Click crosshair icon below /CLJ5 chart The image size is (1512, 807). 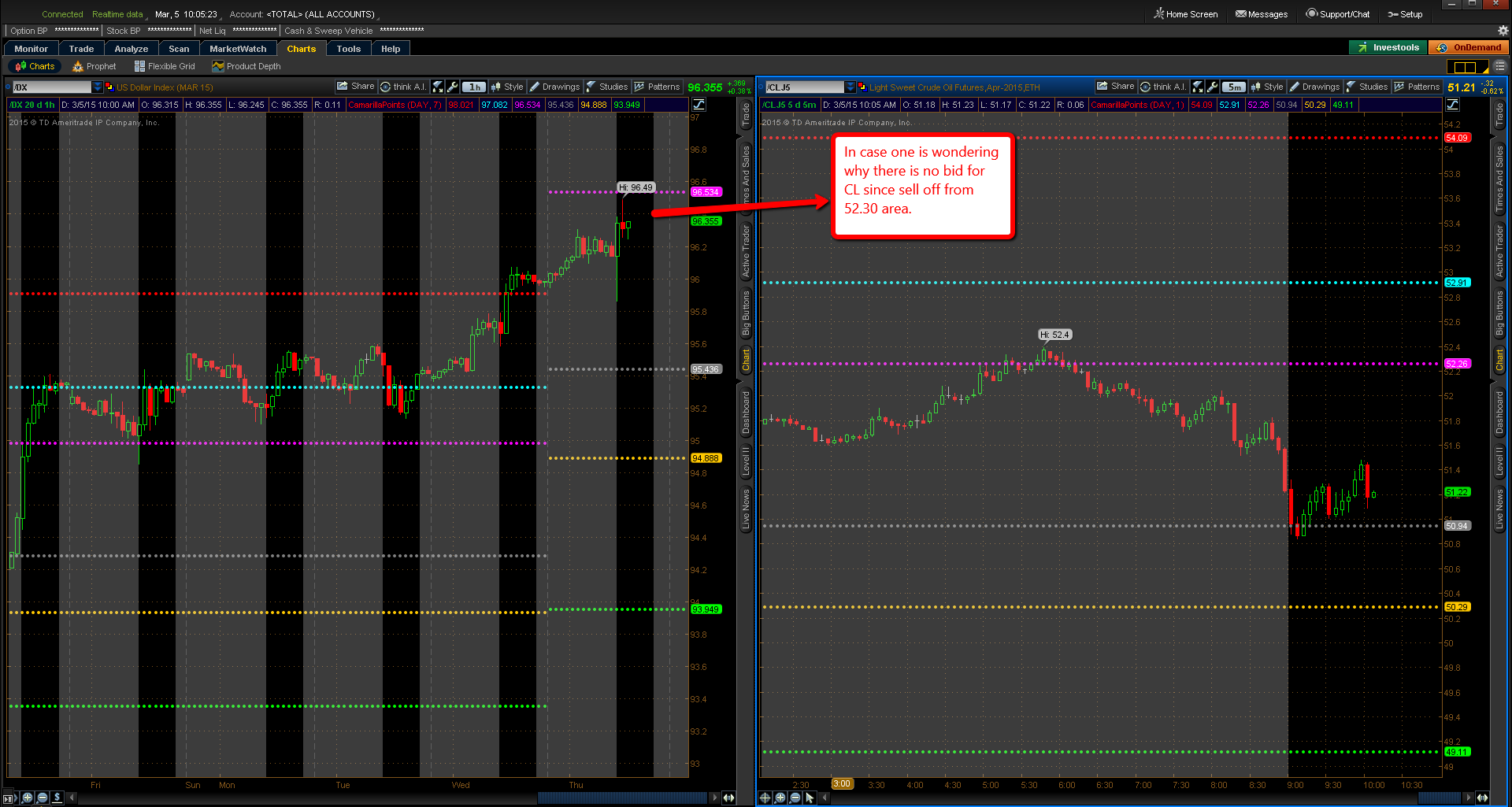click(765, 798)
